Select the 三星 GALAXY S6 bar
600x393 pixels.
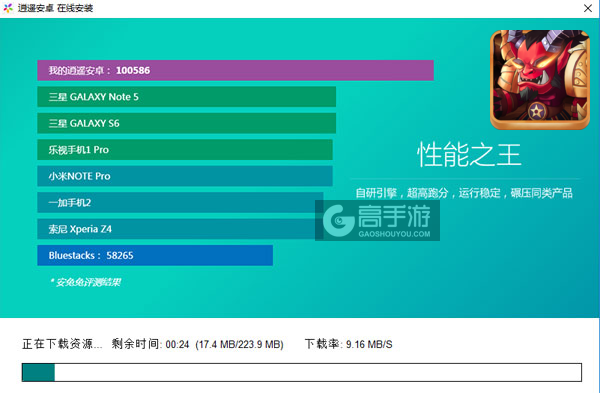coord(186,123)
